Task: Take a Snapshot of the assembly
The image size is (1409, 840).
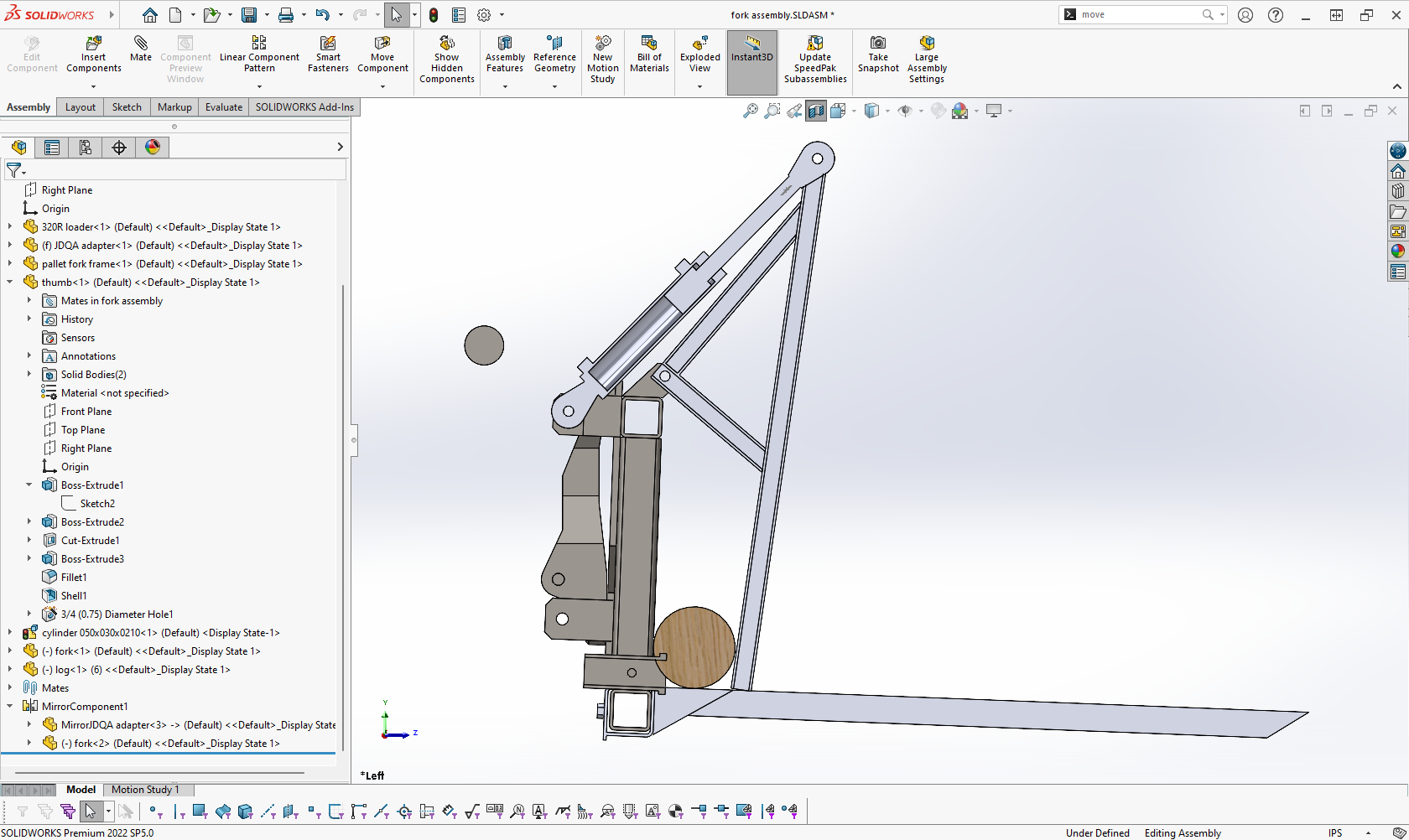Action: tap(878, 44)
